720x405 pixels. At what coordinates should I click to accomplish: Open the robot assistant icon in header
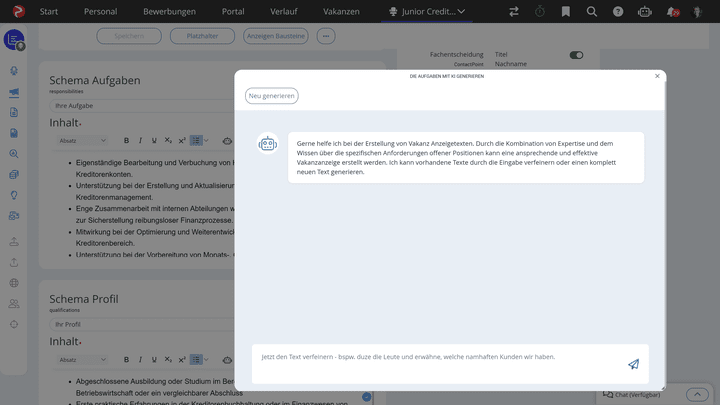645,12
